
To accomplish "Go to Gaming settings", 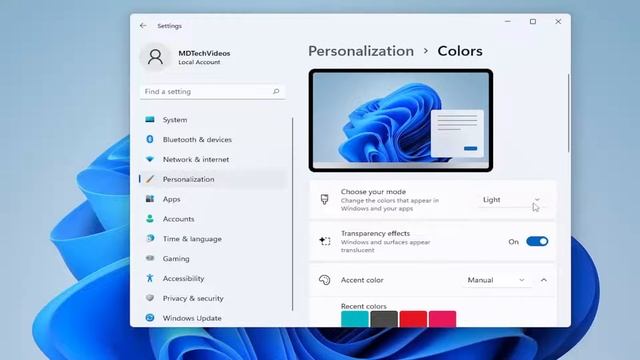I will pyautogui.click(x=212, y=258).
